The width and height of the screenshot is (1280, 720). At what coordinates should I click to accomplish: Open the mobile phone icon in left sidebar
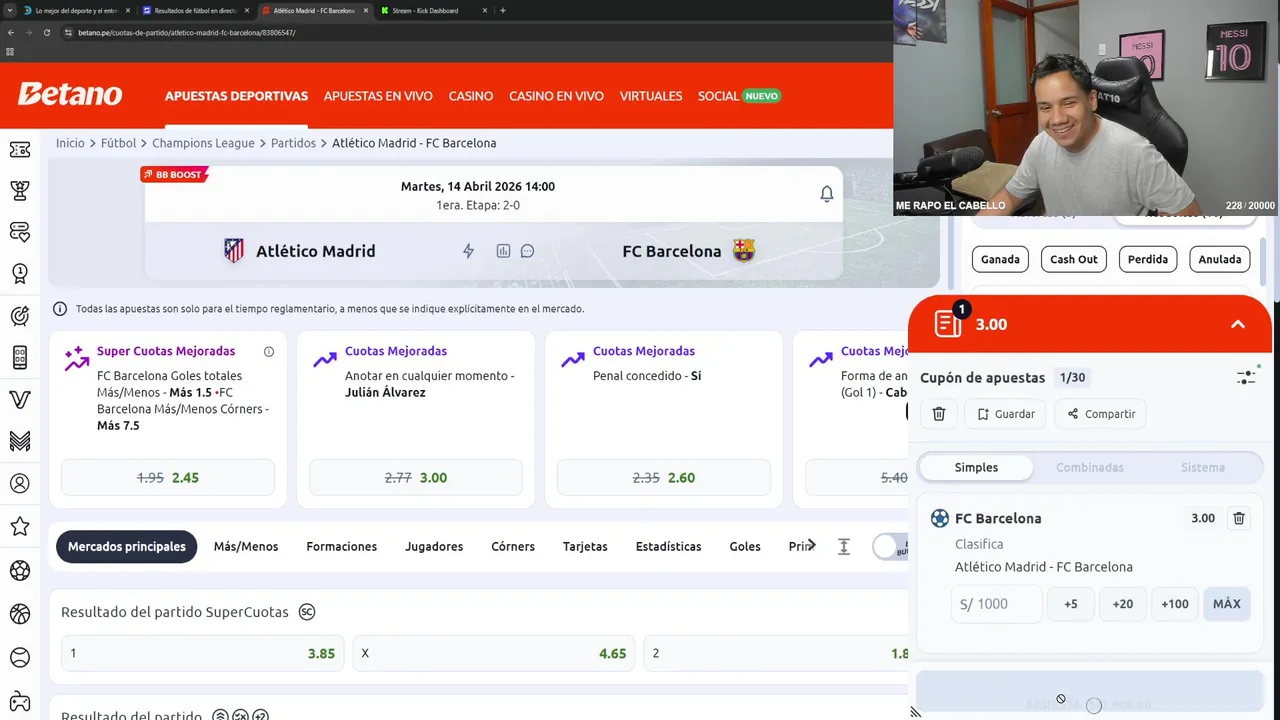click(x=20, y=357)
